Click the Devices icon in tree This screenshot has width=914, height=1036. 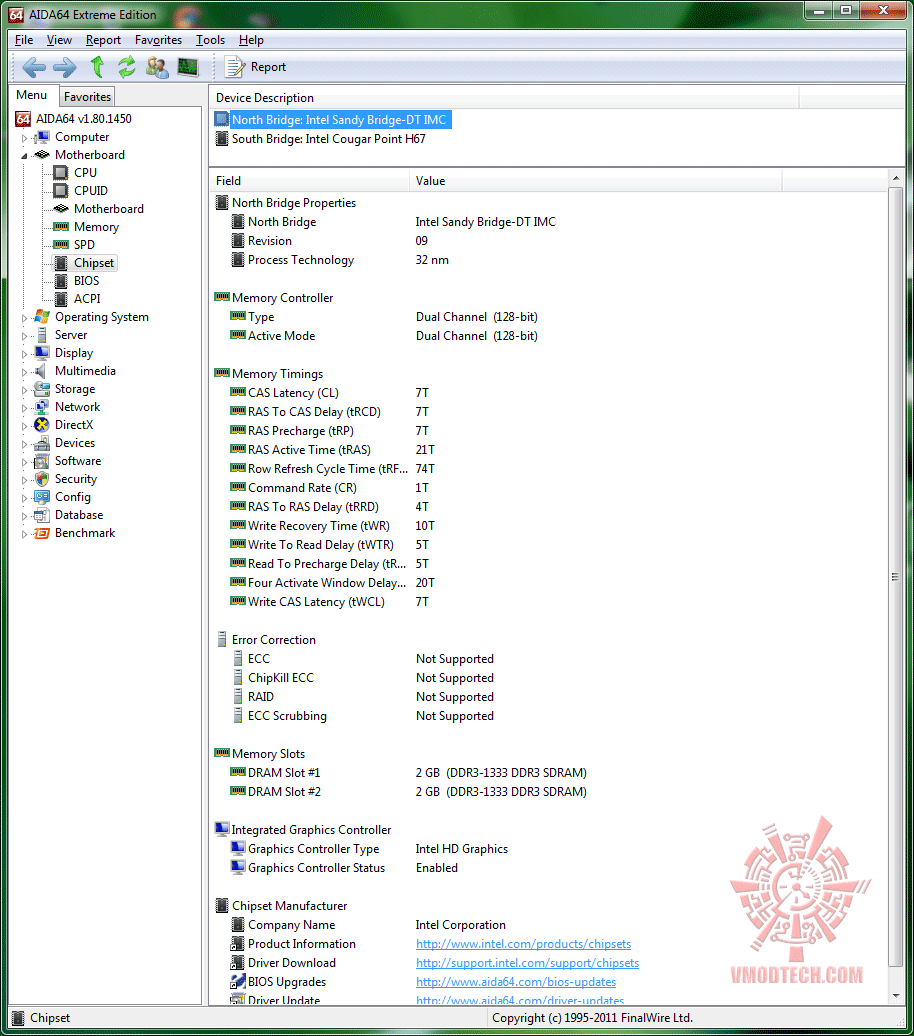click(x=42, y=443)
